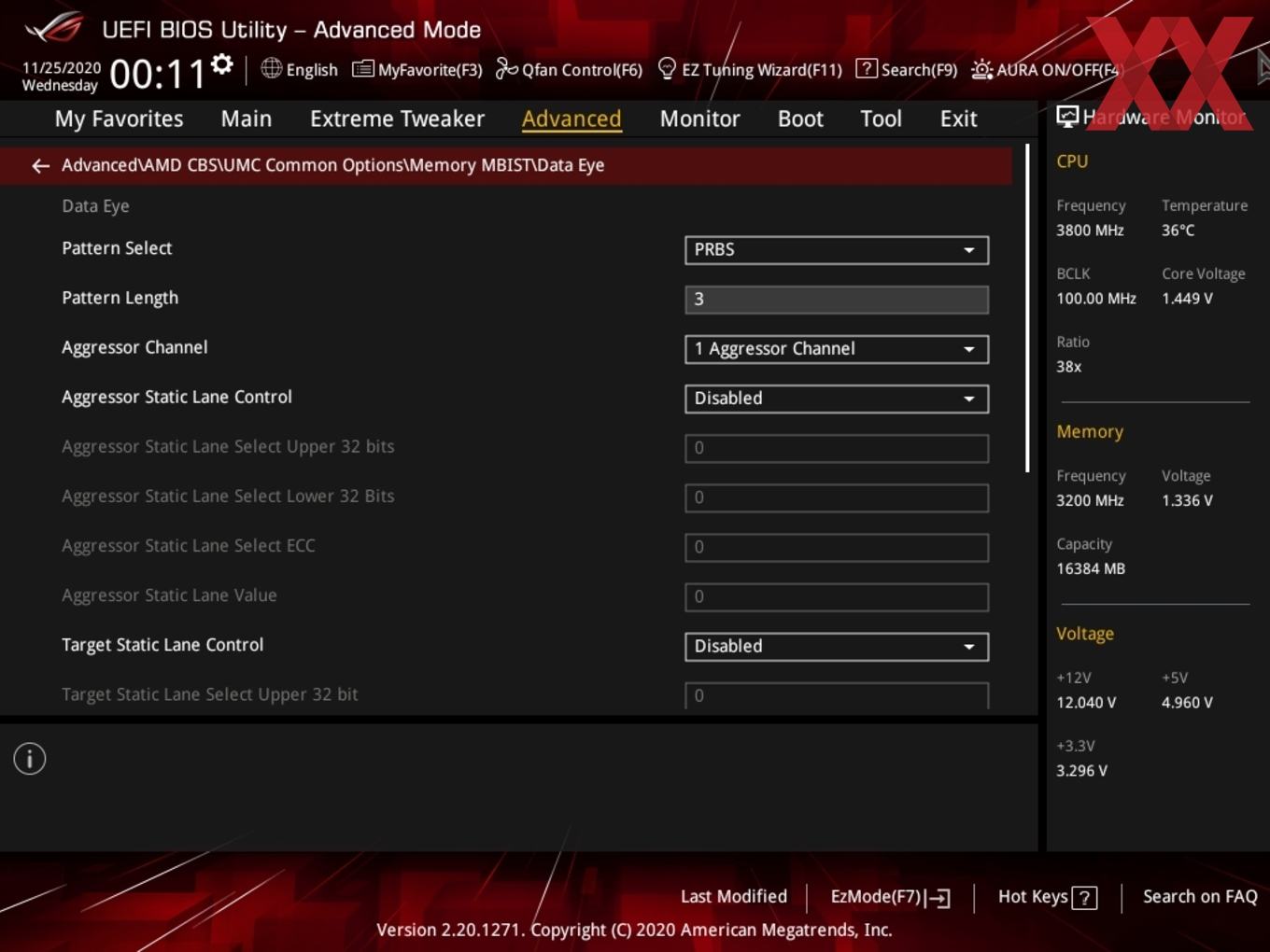The height and width of the screenshot is (952, 1270).
Task: Click the settings list vertical scrollbar
Action: tap(1027, 308)
